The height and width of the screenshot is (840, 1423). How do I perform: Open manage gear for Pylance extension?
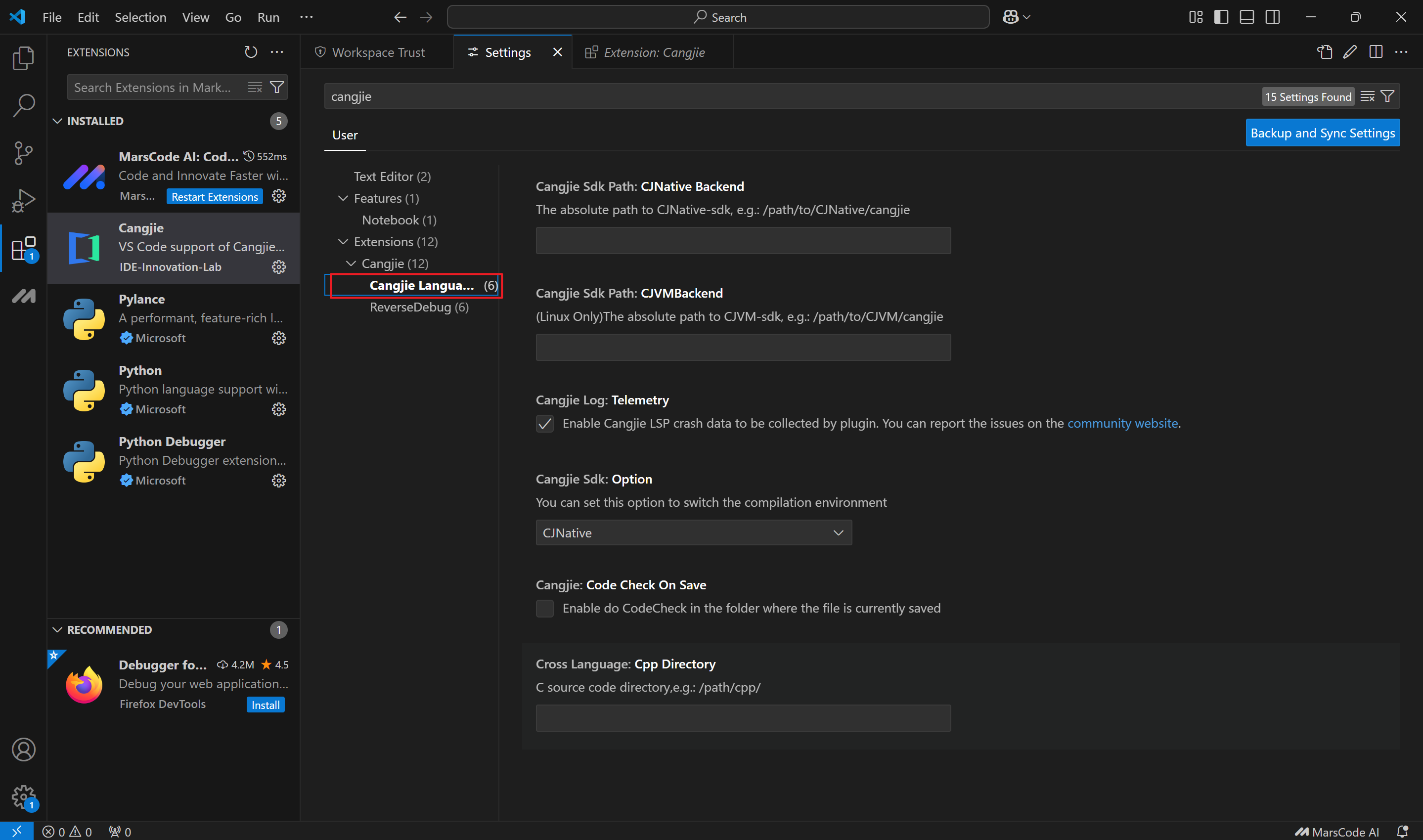[x=278, y=338]
